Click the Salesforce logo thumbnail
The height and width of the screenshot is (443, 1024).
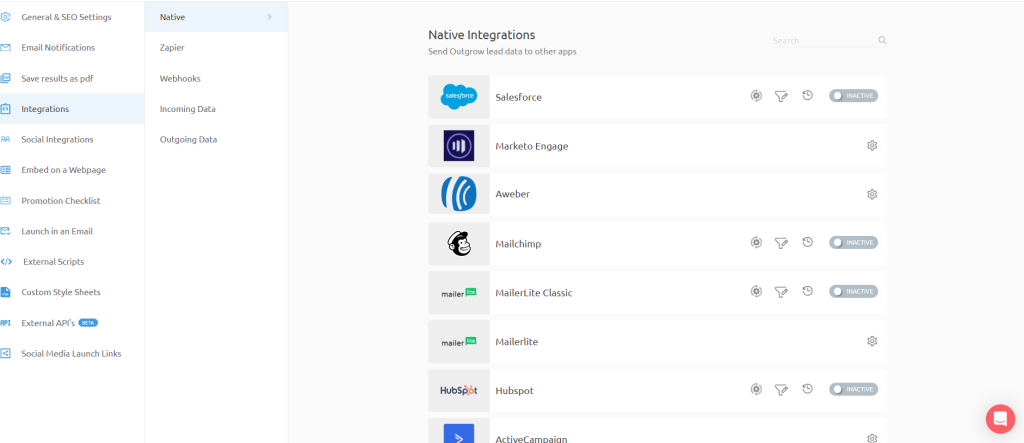458,97
